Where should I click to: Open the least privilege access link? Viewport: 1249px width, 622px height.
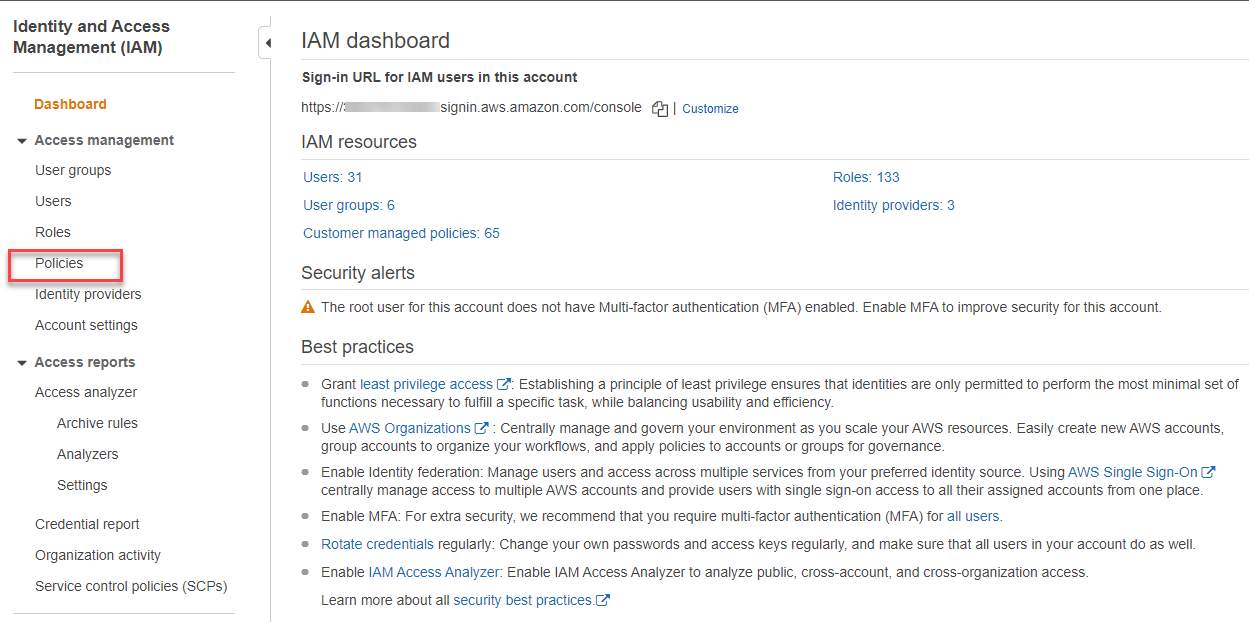click(x=427, y=384)
